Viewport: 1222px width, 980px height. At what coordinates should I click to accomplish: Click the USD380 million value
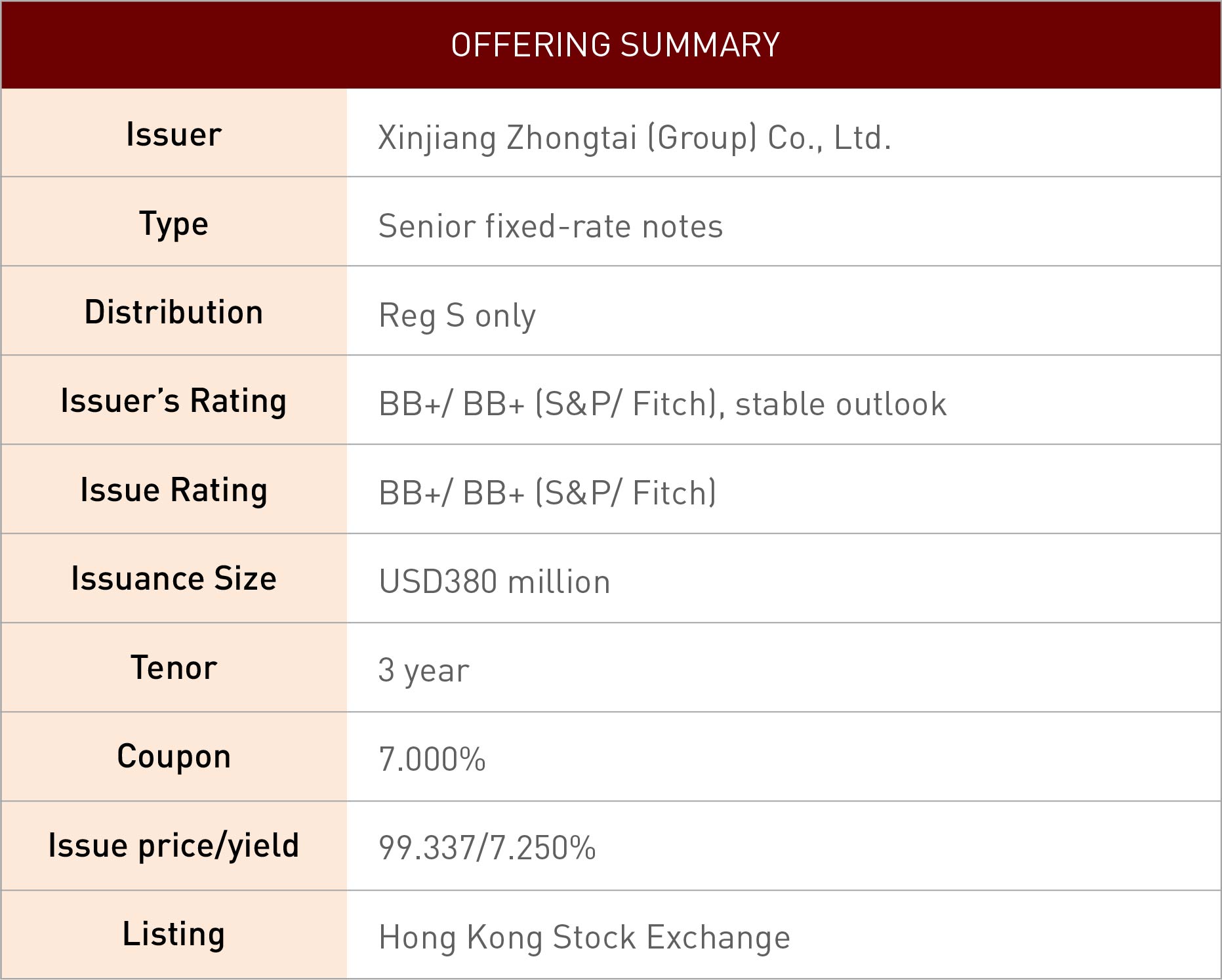[x=495, y=582]
